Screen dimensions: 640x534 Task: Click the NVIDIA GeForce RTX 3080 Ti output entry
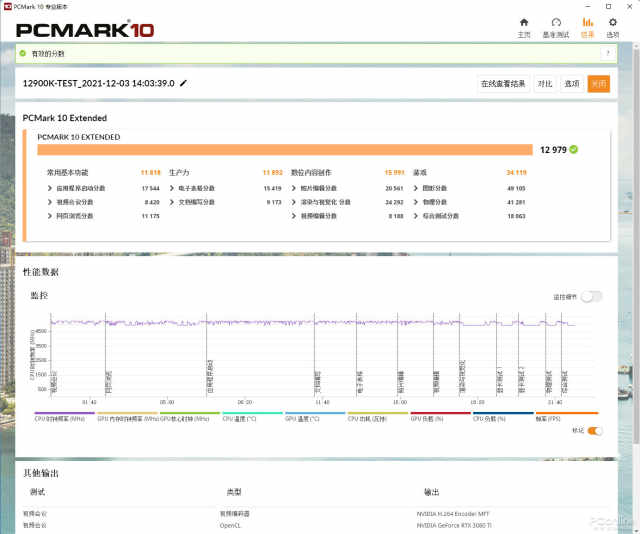coord(454,525)
